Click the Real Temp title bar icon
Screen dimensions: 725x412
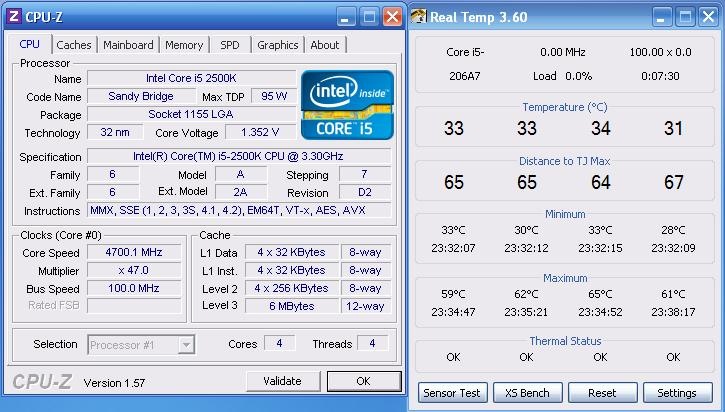click(418, 16)
